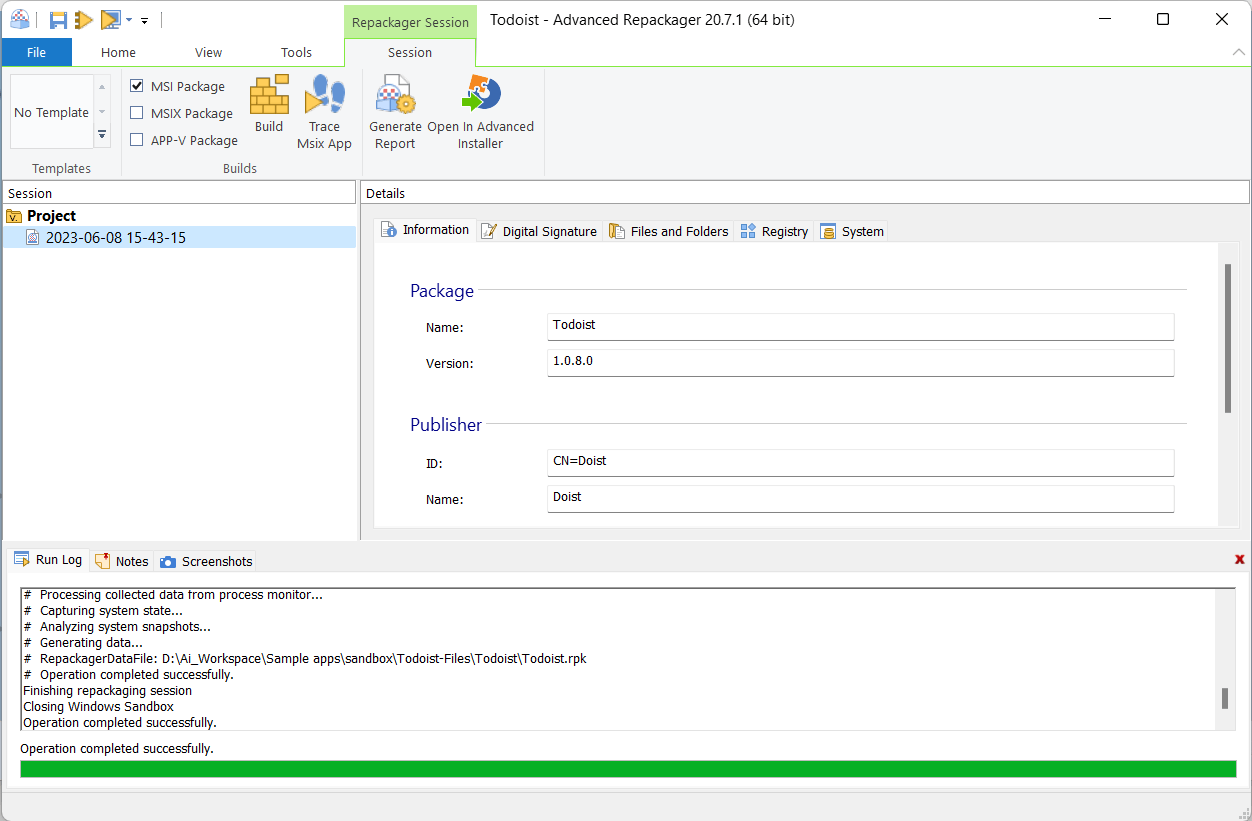Toggle the APP-V Package checkbox
This screenshot has height=821, width=1252.
(137, 140)
